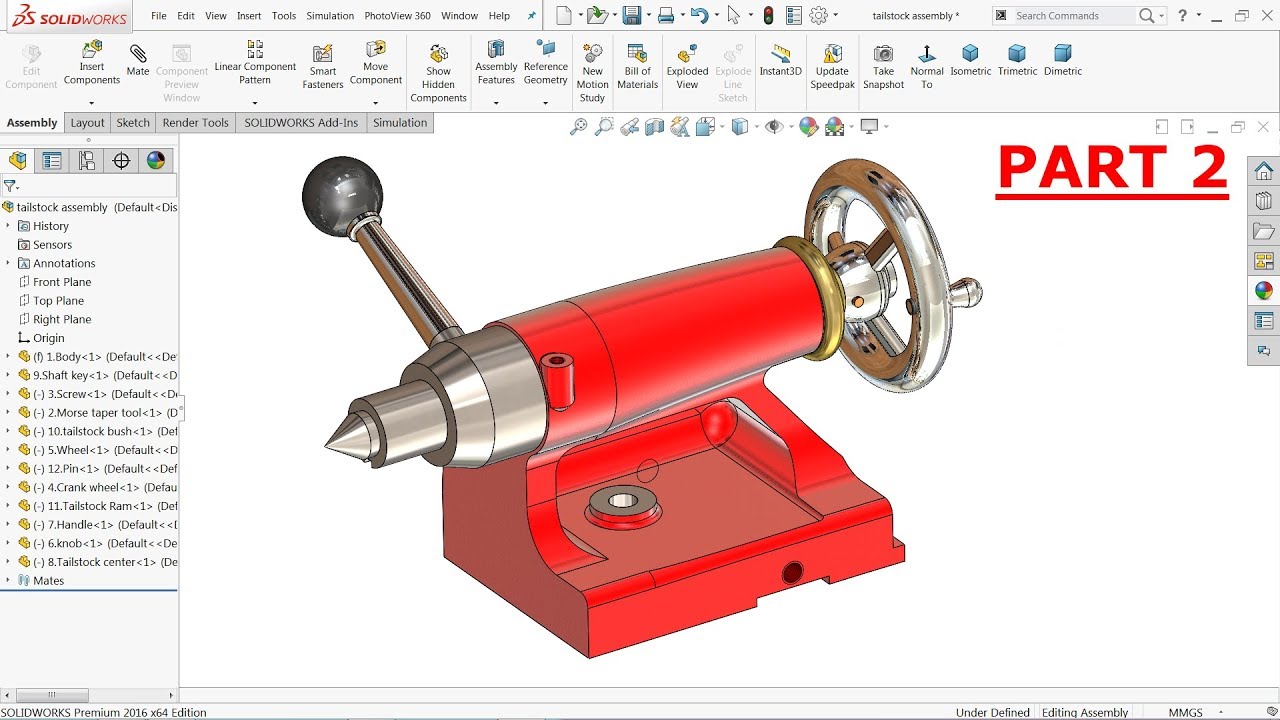Open Linear Component Pattern tool
1280x720 pixels.
[255, 62]
